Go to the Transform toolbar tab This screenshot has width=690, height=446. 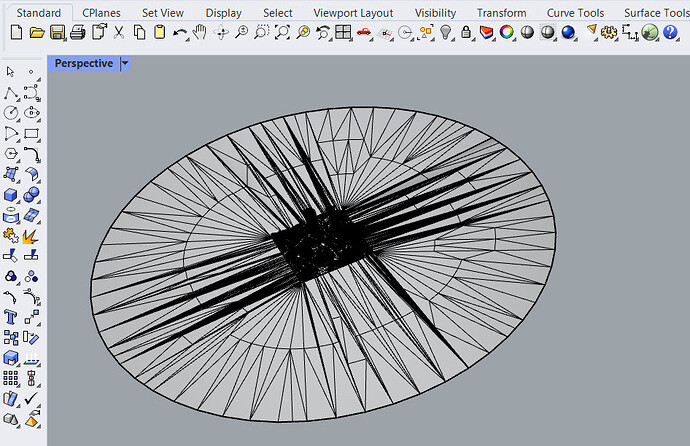[x=501, y=13]
